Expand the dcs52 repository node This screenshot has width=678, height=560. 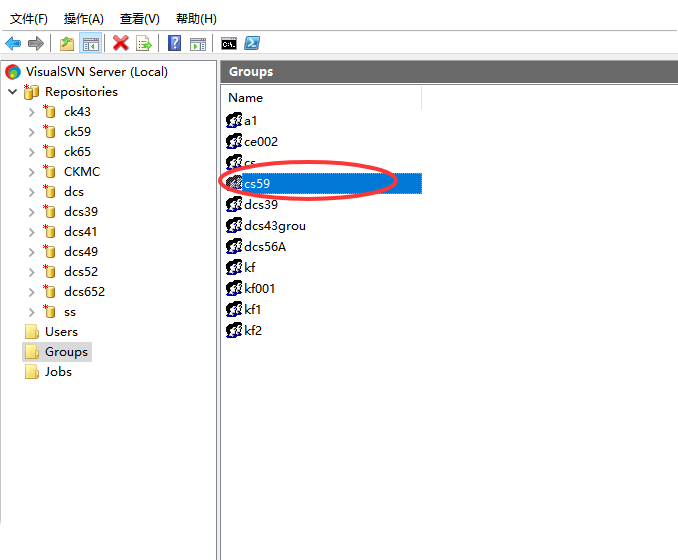coord(31,272)
